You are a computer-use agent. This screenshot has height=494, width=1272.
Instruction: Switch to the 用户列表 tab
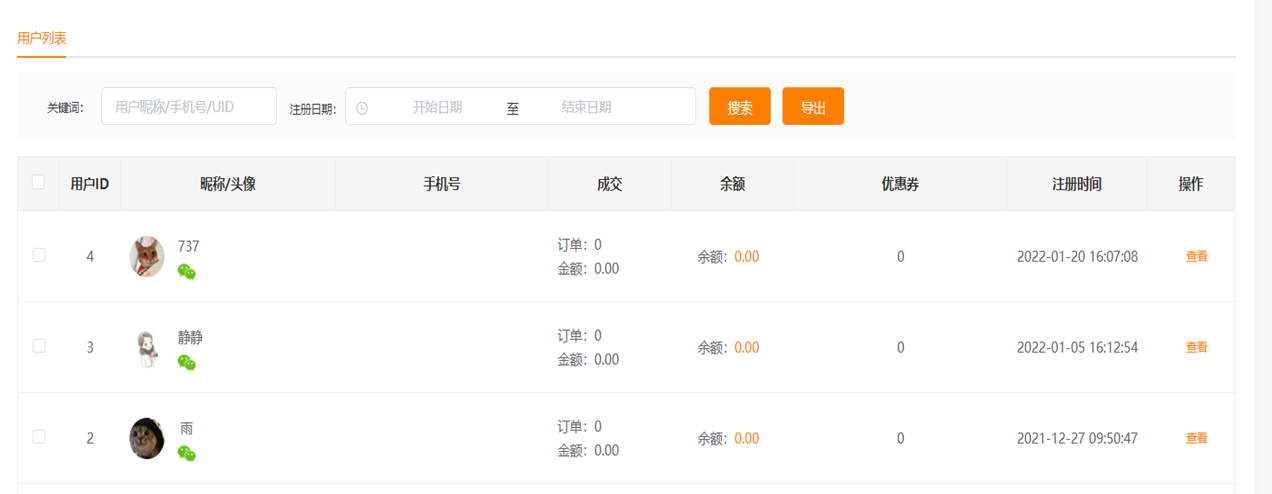point(42,38)
